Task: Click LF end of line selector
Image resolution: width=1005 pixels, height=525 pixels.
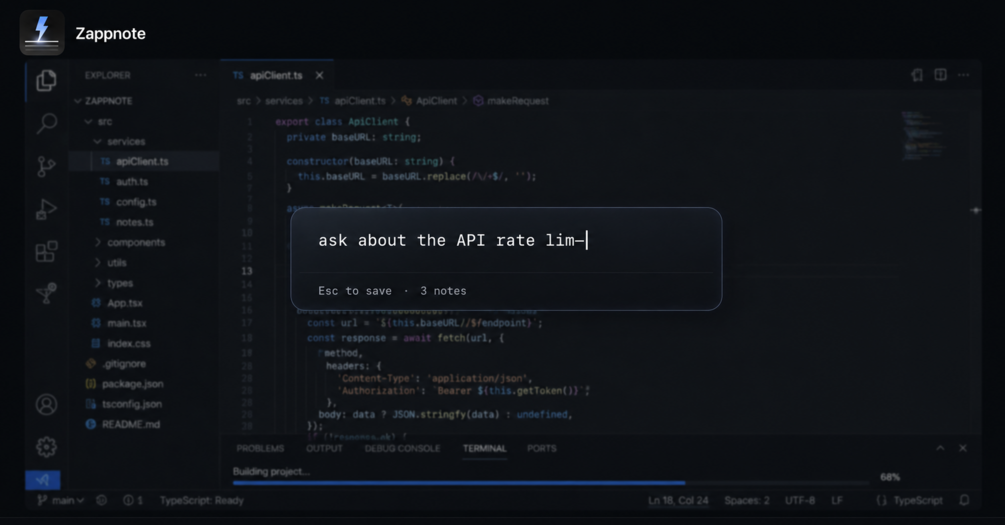Action: [837, 500]
